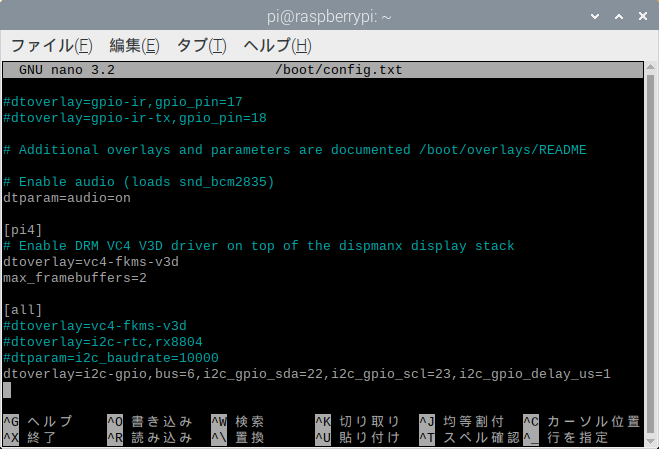Click the ^T スペル確認 shortcut

pos(469,438)
